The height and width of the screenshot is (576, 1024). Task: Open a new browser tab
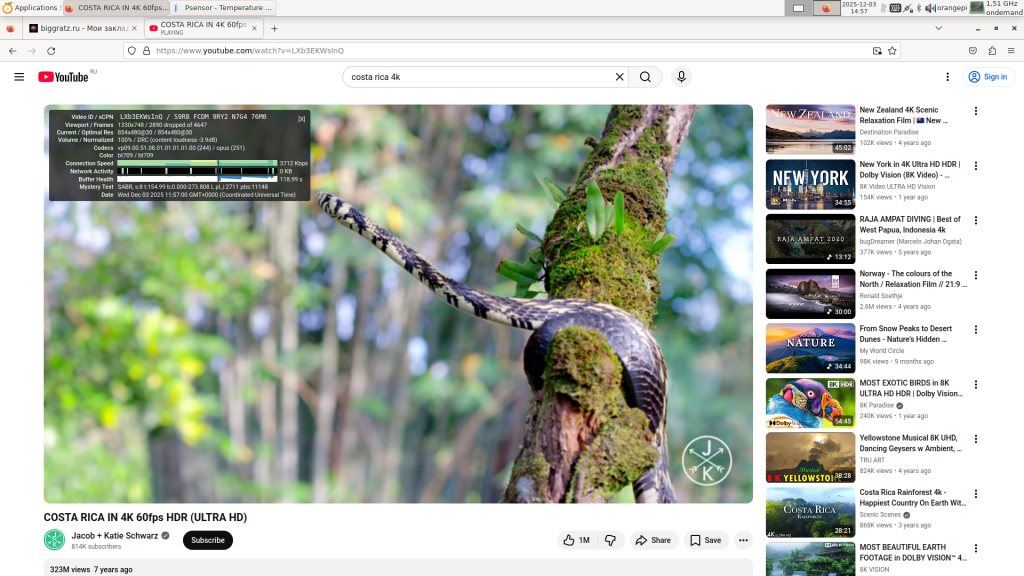tap(274, 28)
